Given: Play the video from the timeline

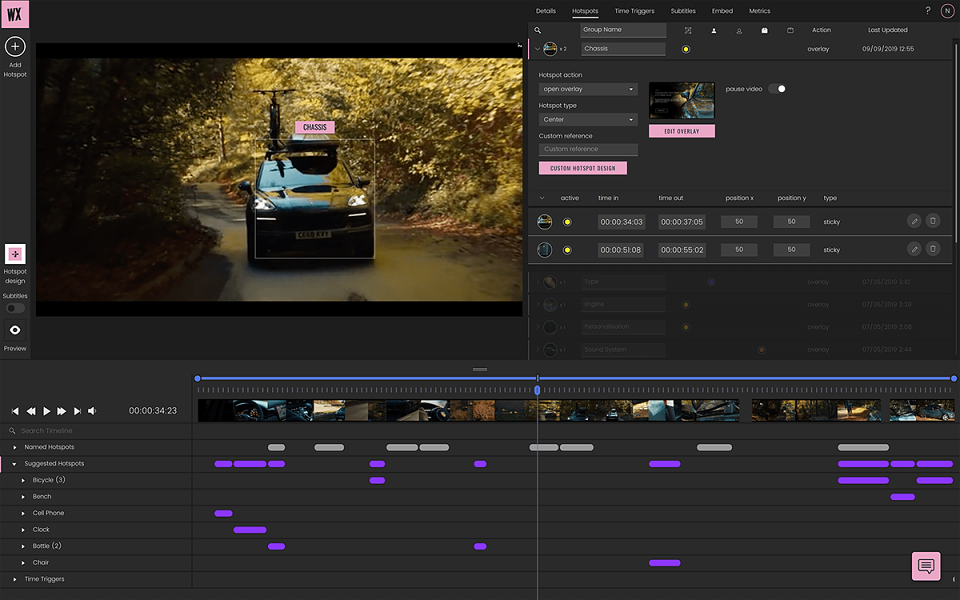Looking at the screenshot, I should [x=47, y=411].
